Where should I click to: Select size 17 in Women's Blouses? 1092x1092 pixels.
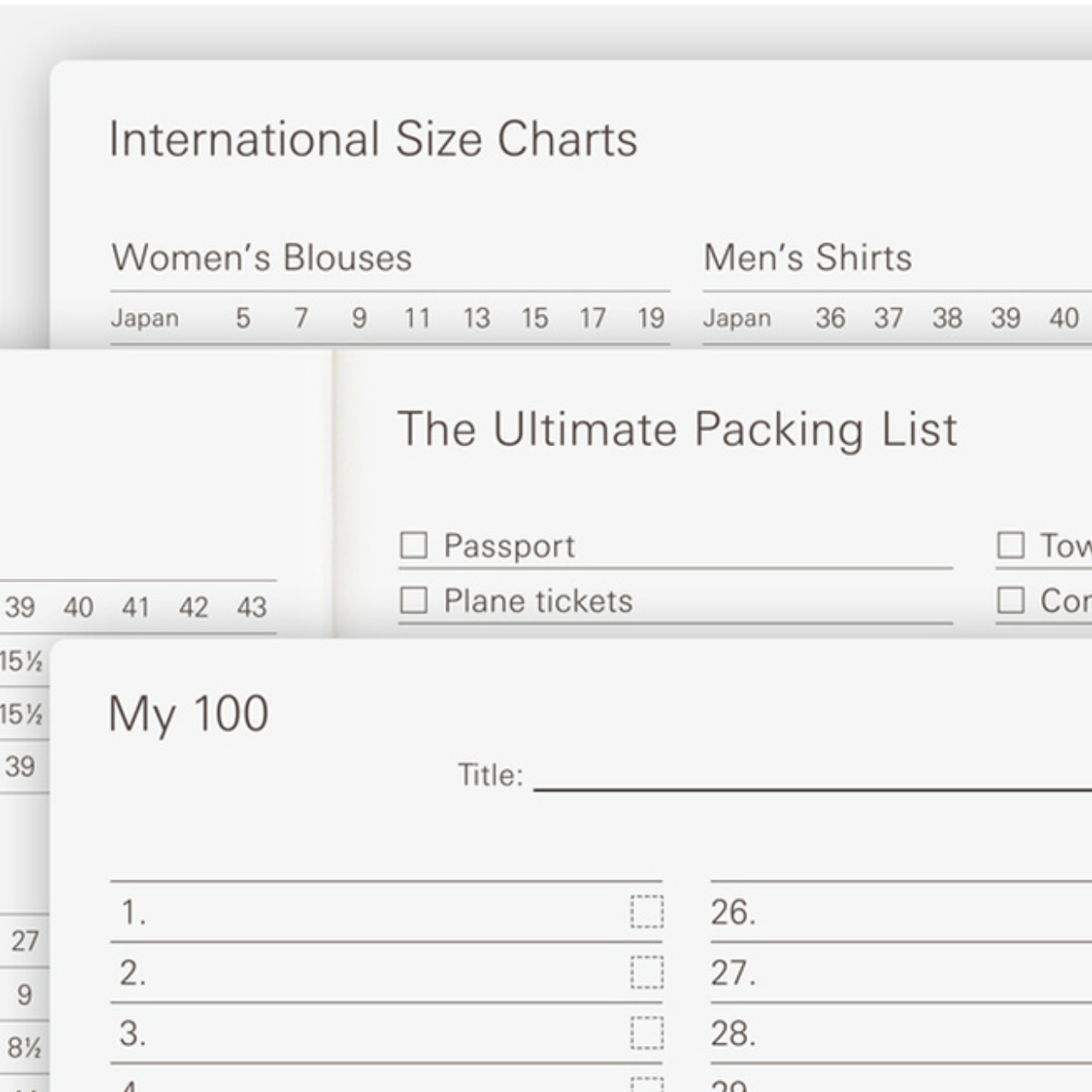point(593,319)
